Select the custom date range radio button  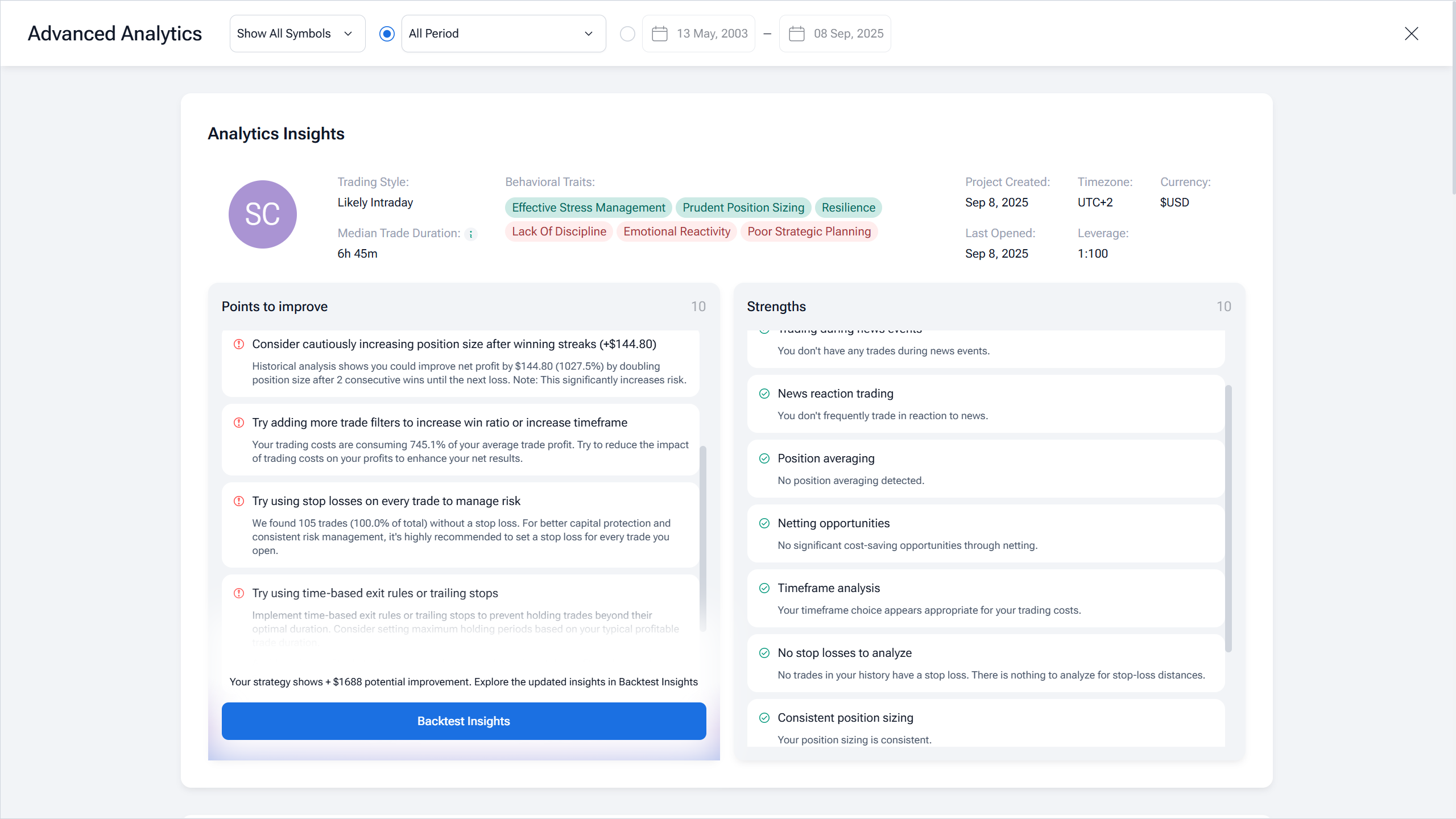(627, 34)
